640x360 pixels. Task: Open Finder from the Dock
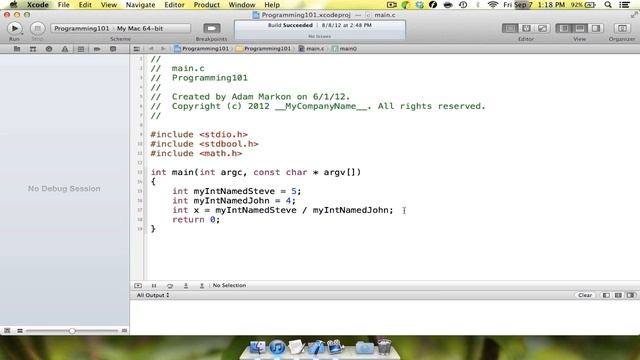257,347
